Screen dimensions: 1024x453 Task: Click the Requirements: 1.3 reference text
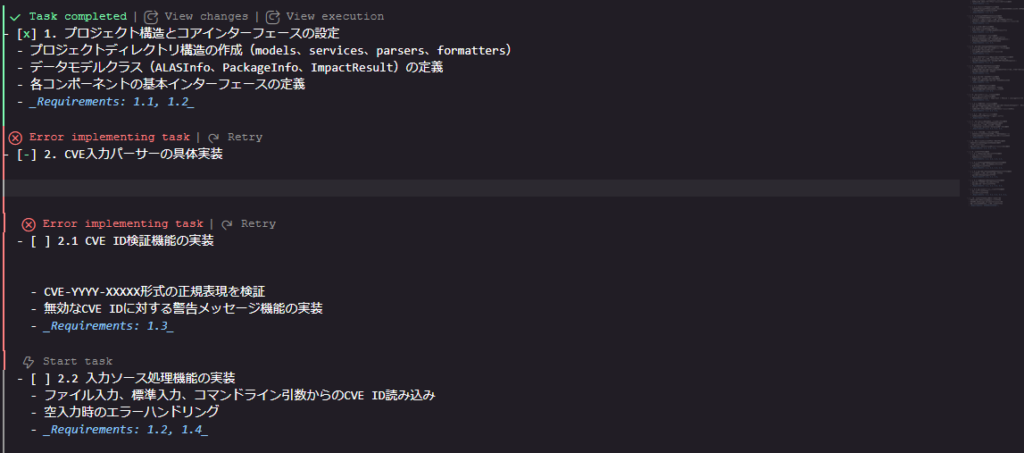coord(108,326)
